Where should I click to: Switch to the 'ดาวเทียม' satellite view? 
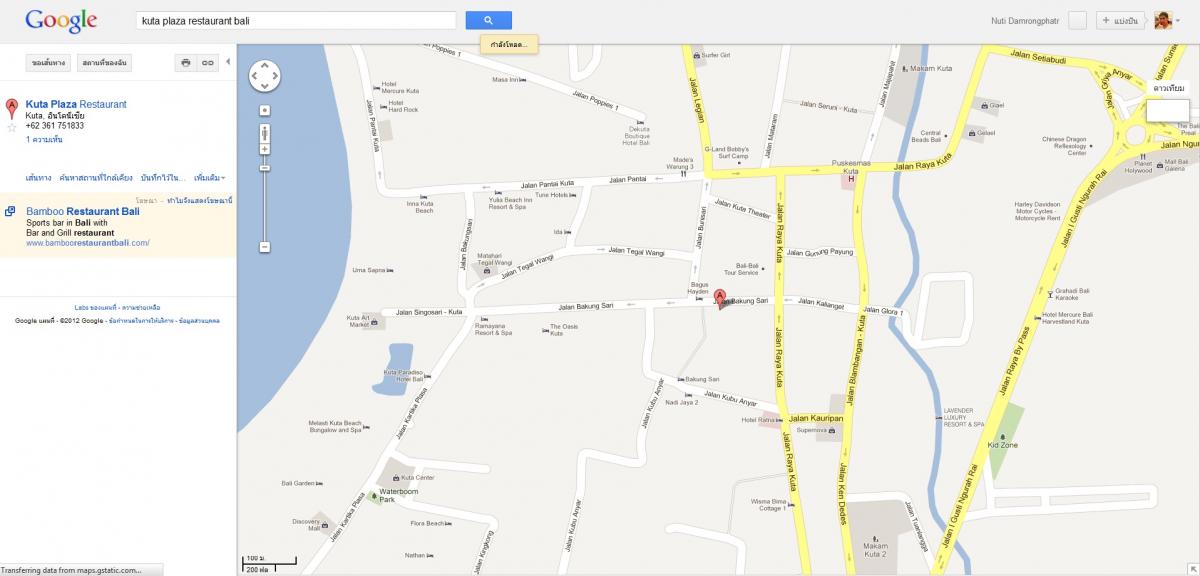pyautogui.click(x=1168, y=88)
